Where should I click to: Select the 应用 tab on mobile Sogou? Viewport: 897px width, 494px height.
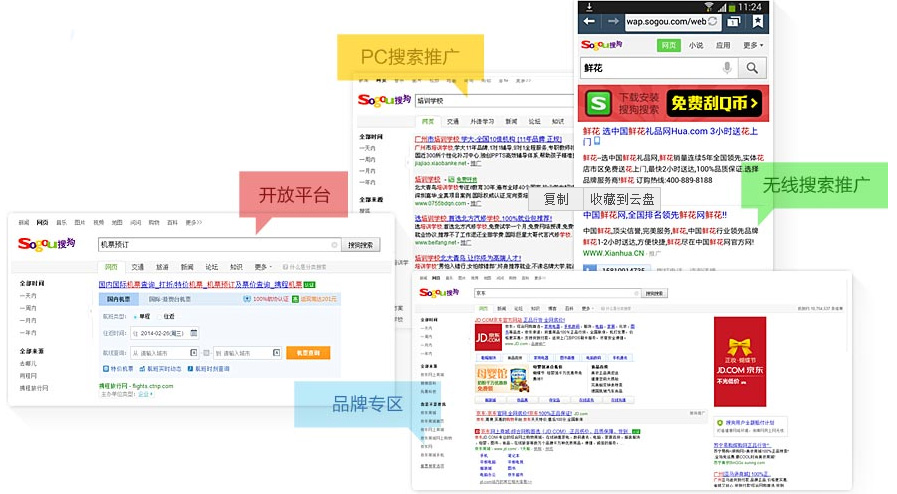(x=723, y=45)
